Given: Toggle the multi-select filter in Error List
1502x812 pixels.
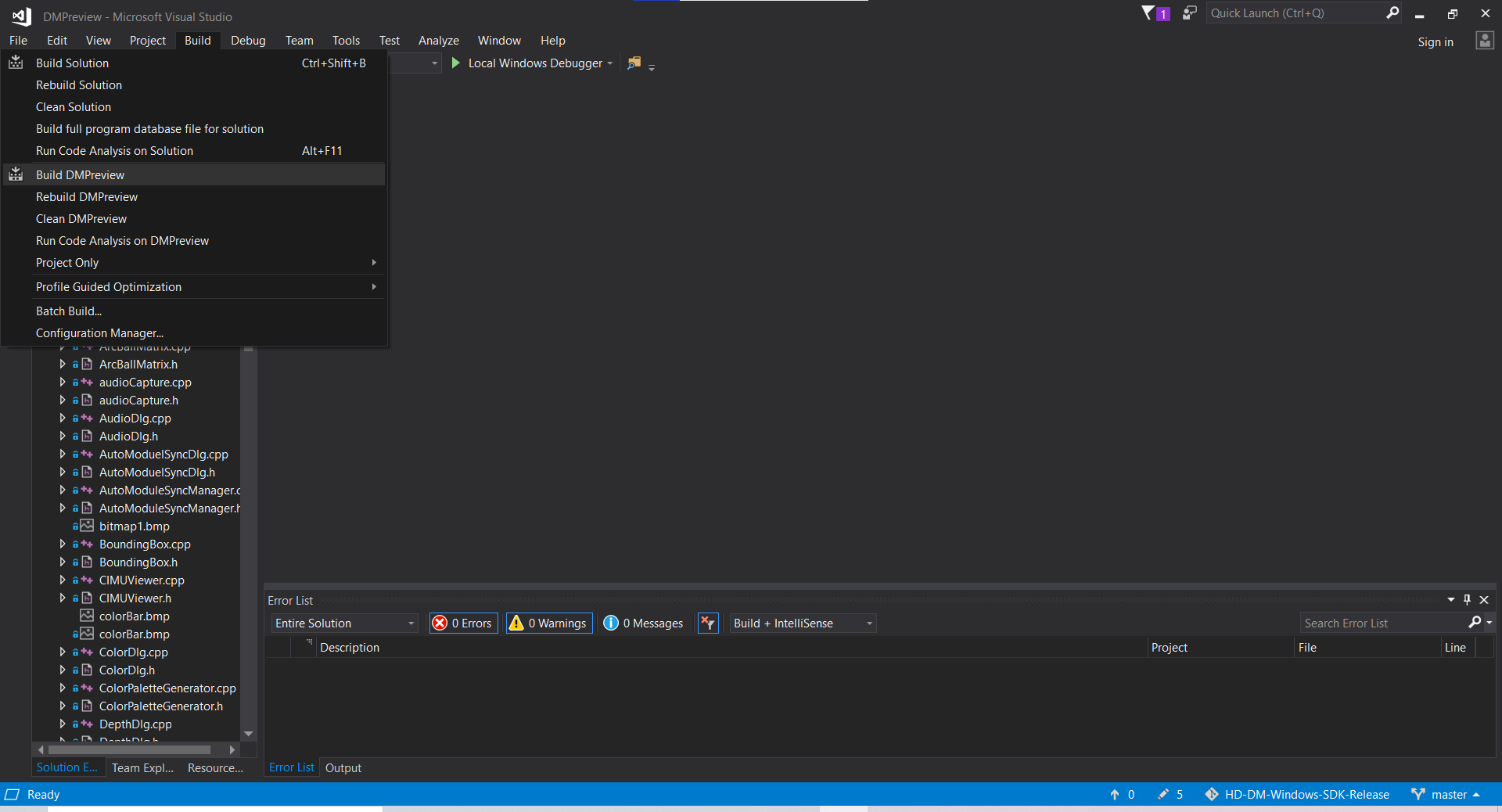Looking at the screenshot, I should click(x=707, y=623).
